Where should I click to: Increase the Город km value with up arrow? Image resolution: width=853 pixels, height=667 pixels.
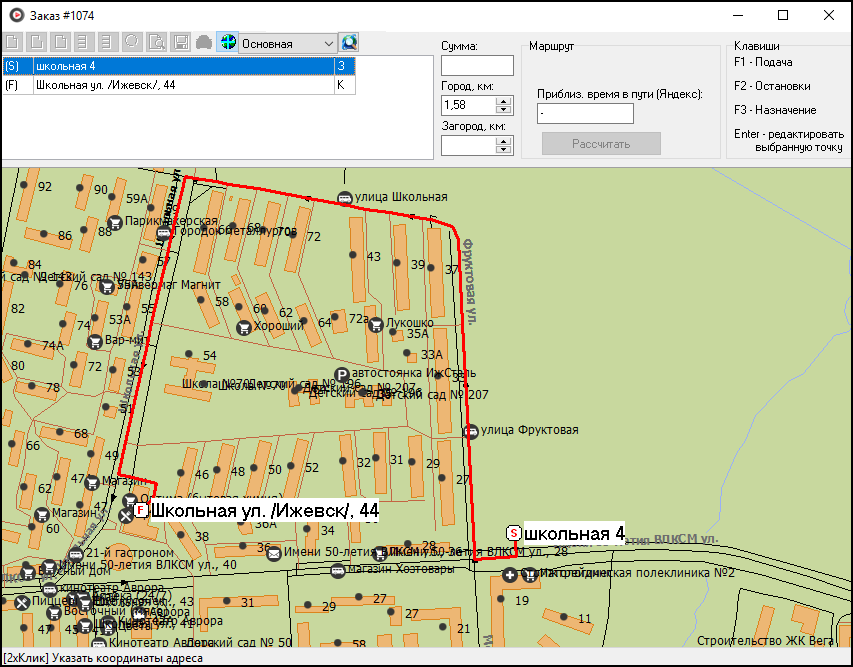click(504, 100)
